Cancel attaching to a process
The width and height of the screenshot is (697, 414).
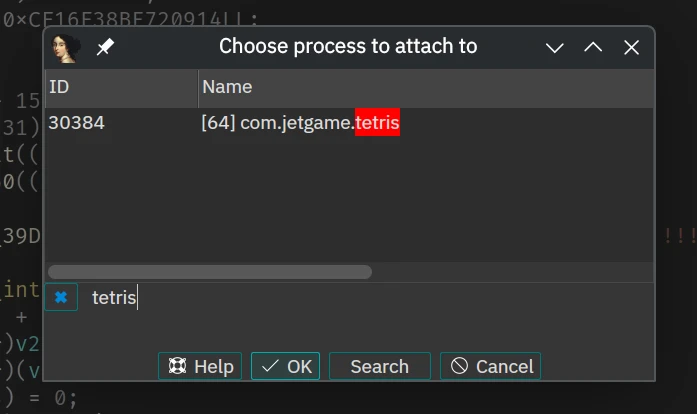(x=490, y=366)
